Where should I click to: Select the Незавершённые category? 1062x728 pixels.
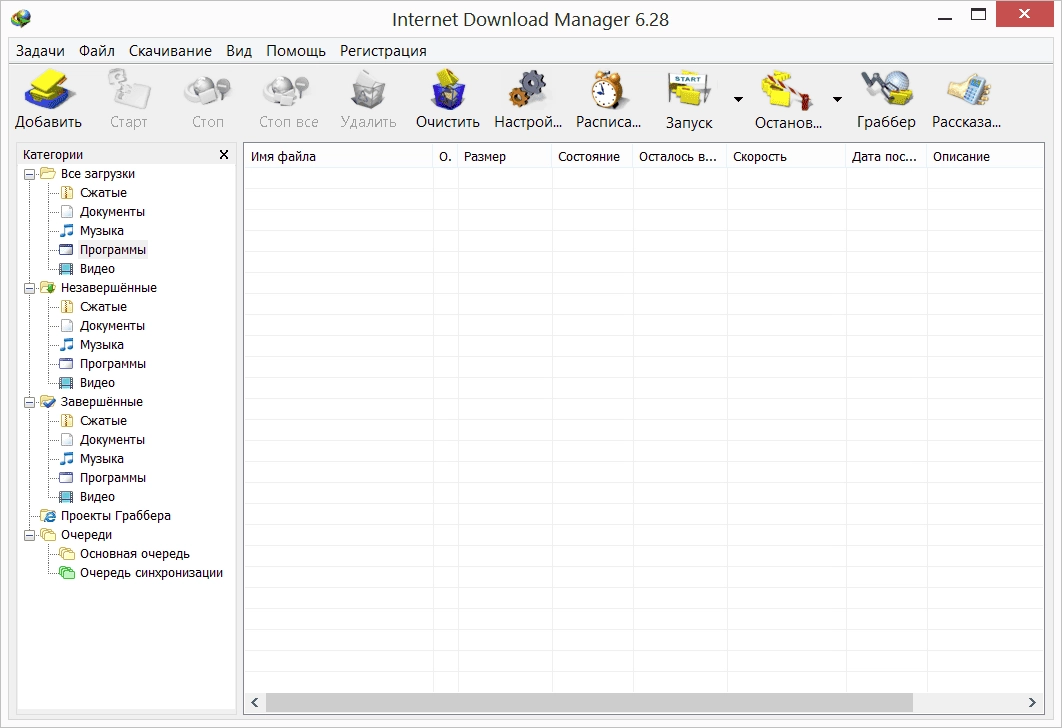coord(108,288)
